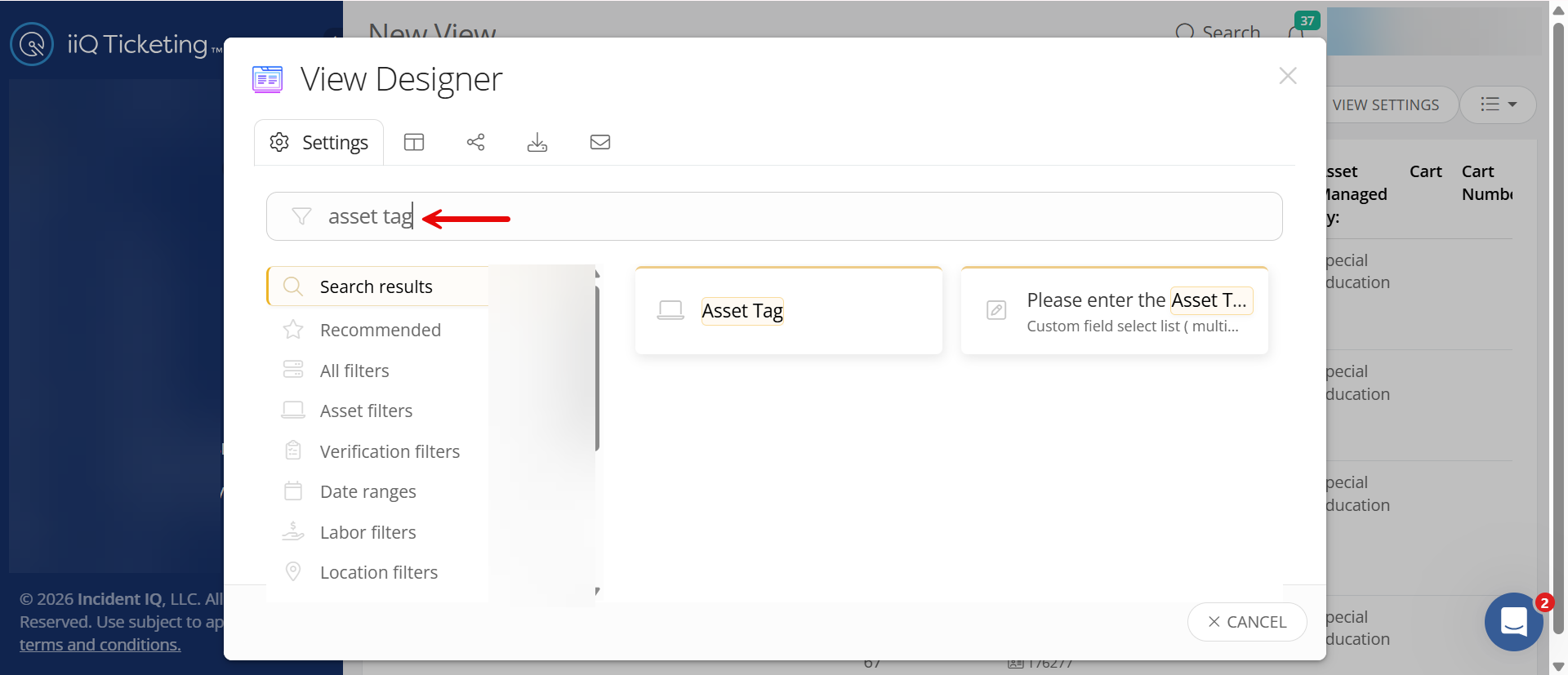This screenshot has width=1568, height=675.
Task: Click the edit pencil icon on custom field card
Action: click(996, 310)
